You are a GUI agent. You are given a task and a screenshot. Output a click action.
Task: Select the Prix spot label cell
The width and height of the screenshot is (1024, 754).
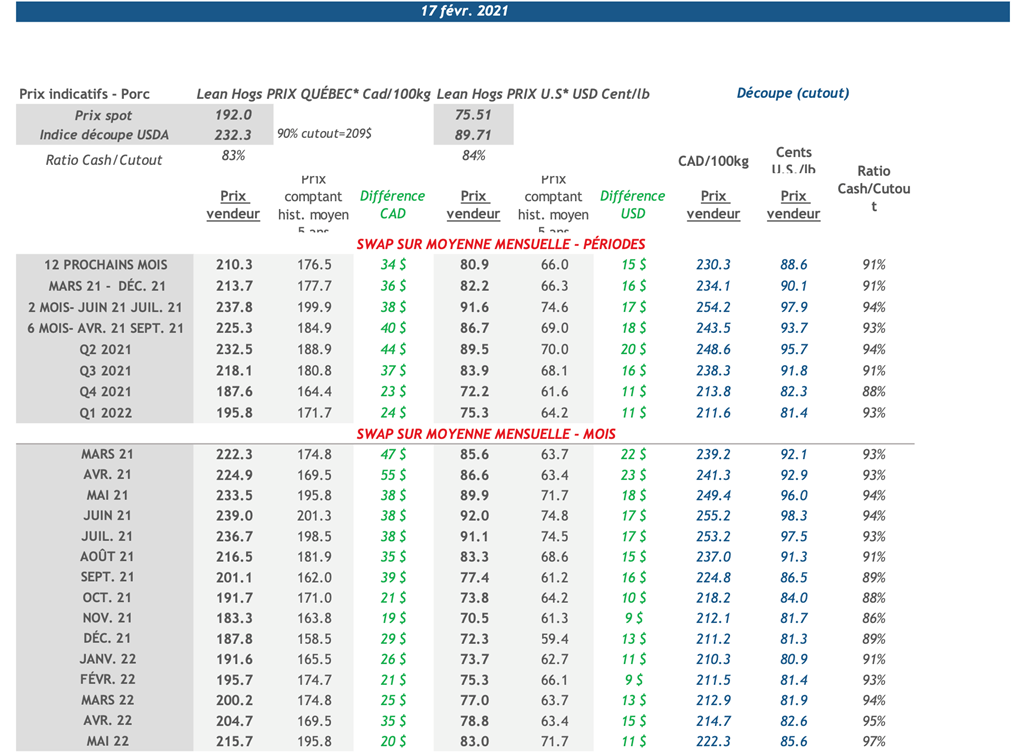click(x=104, y=115)
